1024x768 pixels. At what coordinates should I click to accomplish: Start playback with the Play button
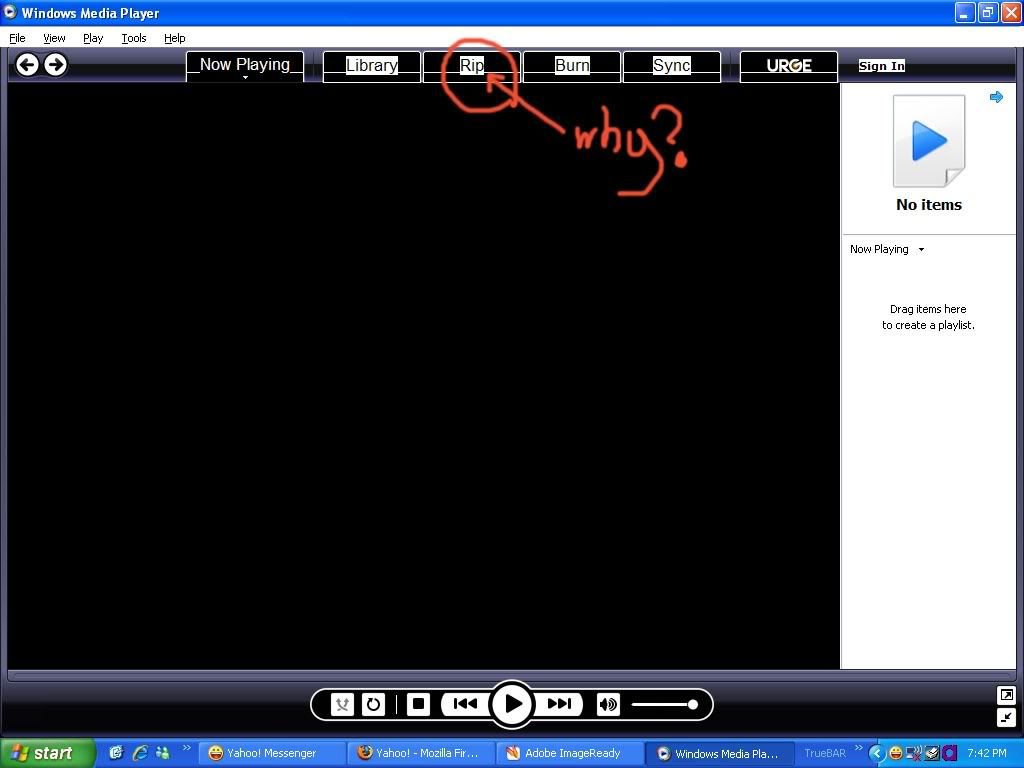(x=512, y=704)
